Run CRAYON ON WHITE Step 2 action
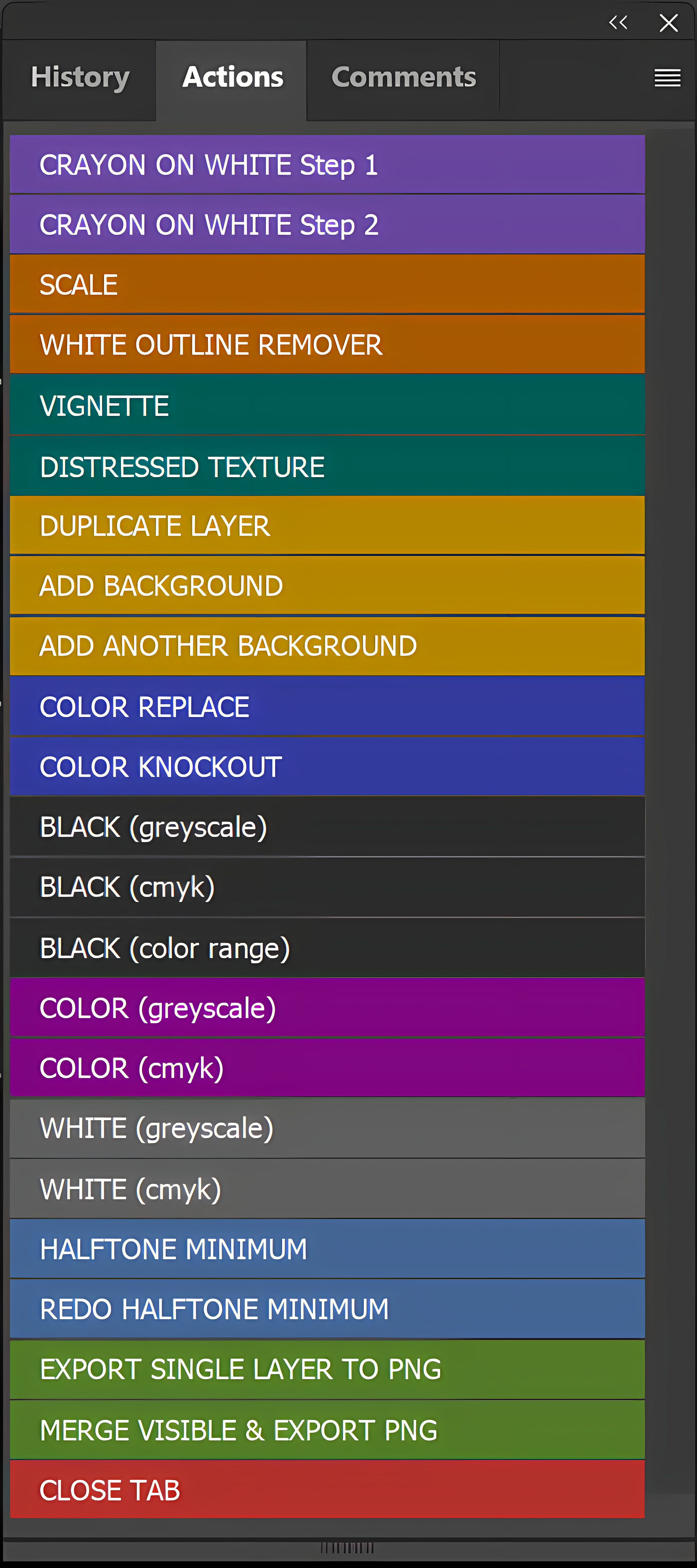The image size is (697, 1568). click(327, 225)
